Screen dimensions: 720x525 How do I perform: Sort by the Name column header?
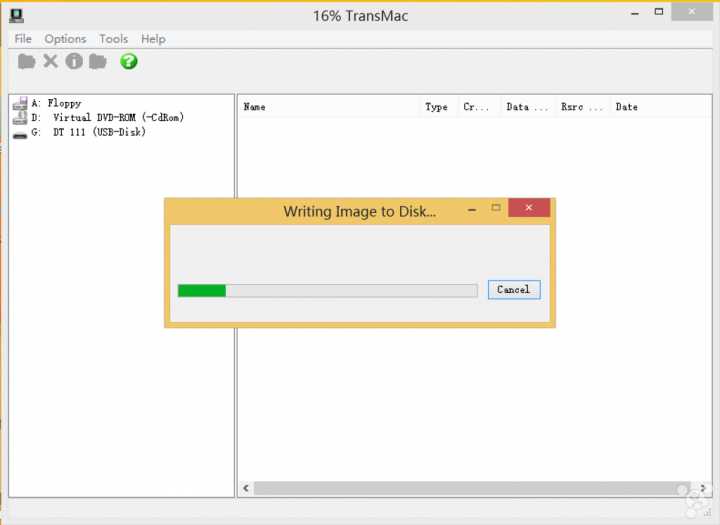click(x=329, y=107)
